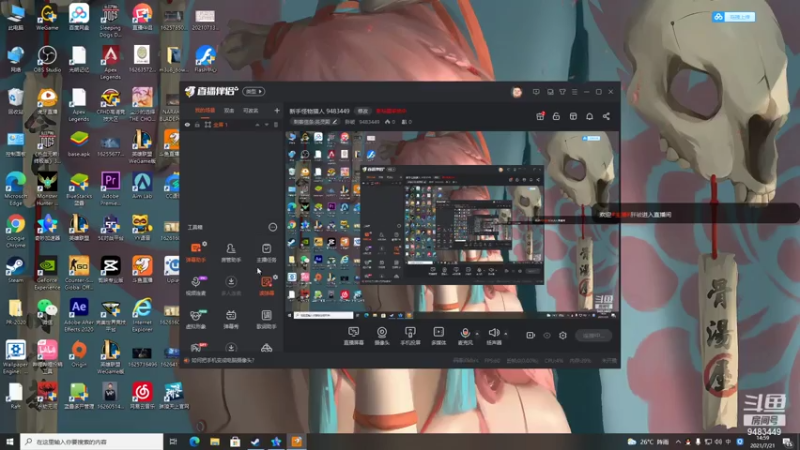Open the 虚拟形象 tool
Viewport: 800px width, 450px height.
point(196,319)
